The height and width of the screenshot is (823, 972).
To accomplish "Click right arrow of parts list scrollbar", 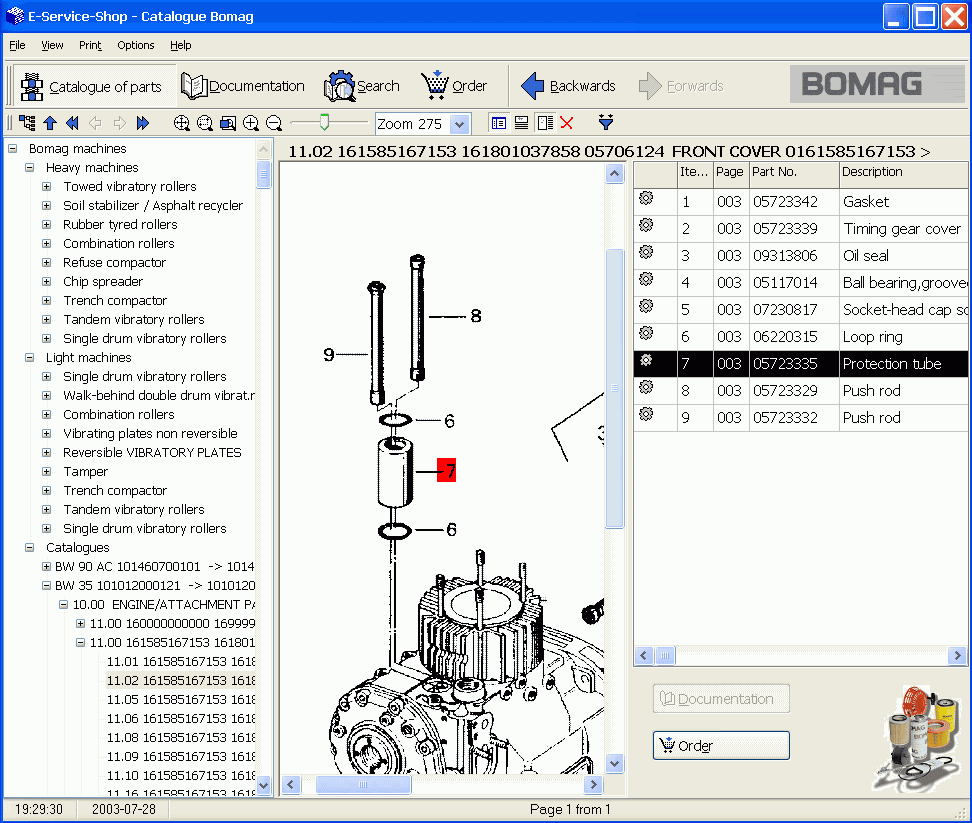I will pos(957,655).
